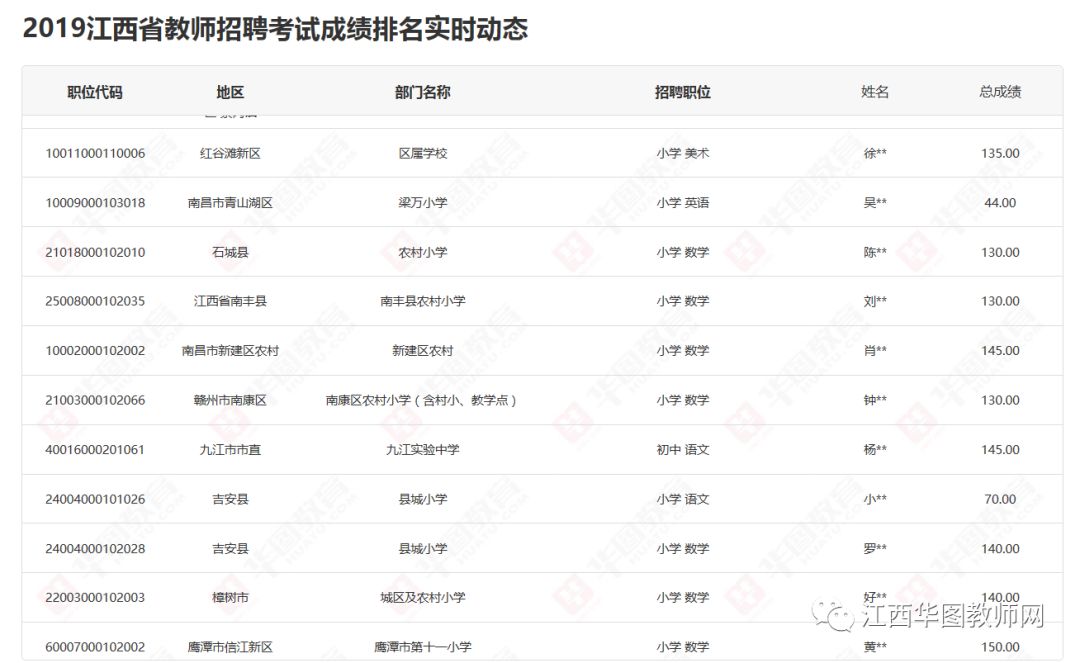The height and width of the screenshot is (663, 1080).
Task: Click score 145.00 in the 杨** row
Action: click(x=1000, y=450)
